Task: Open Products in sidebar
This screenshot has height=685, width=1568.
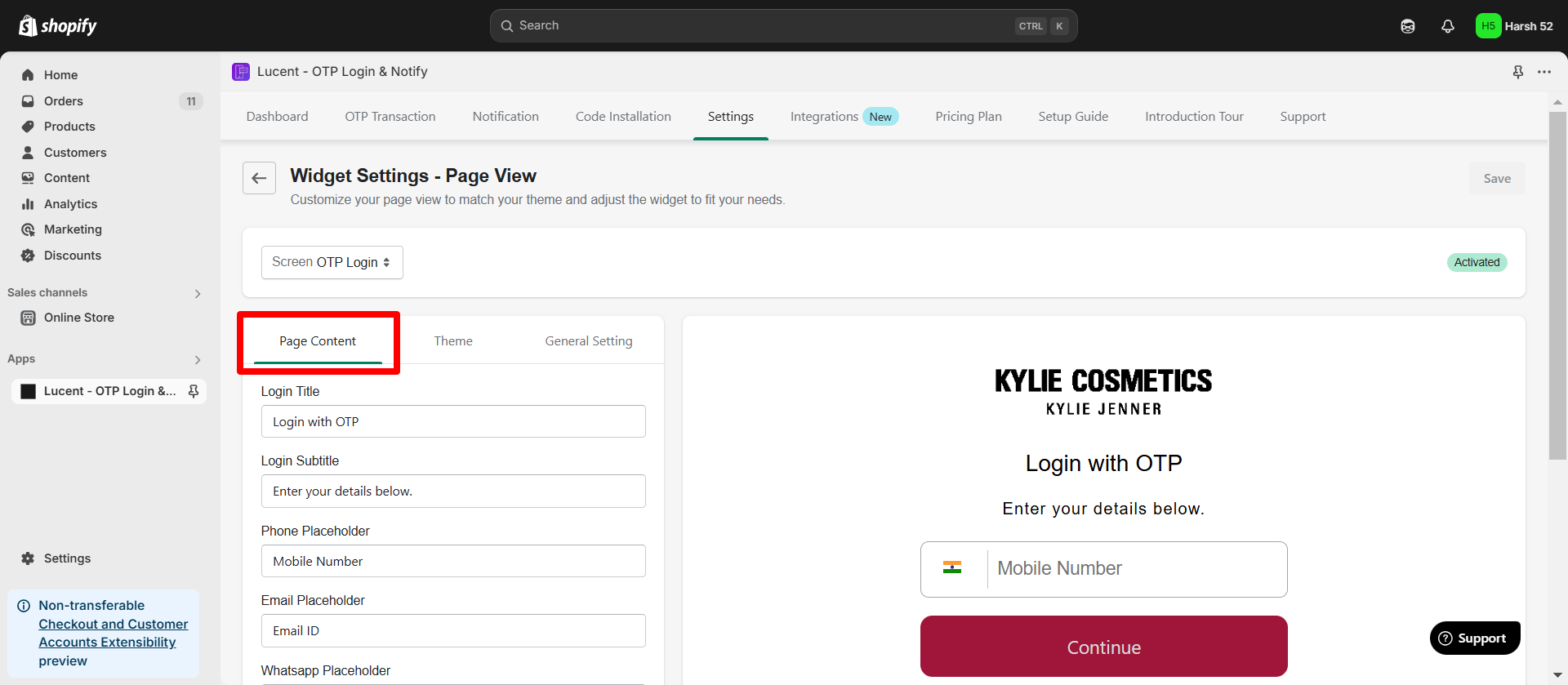Action: (x=69, y=127)
